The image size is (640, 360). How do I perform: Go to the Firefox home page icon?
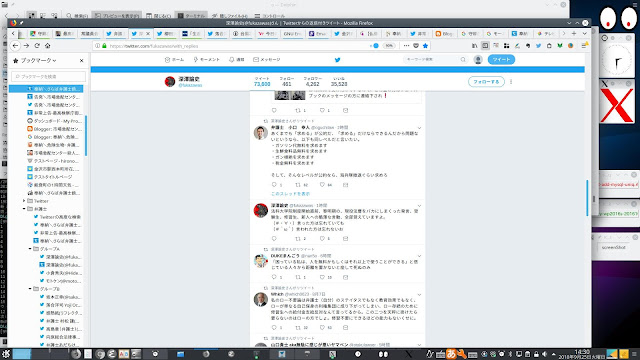(48, 46)
